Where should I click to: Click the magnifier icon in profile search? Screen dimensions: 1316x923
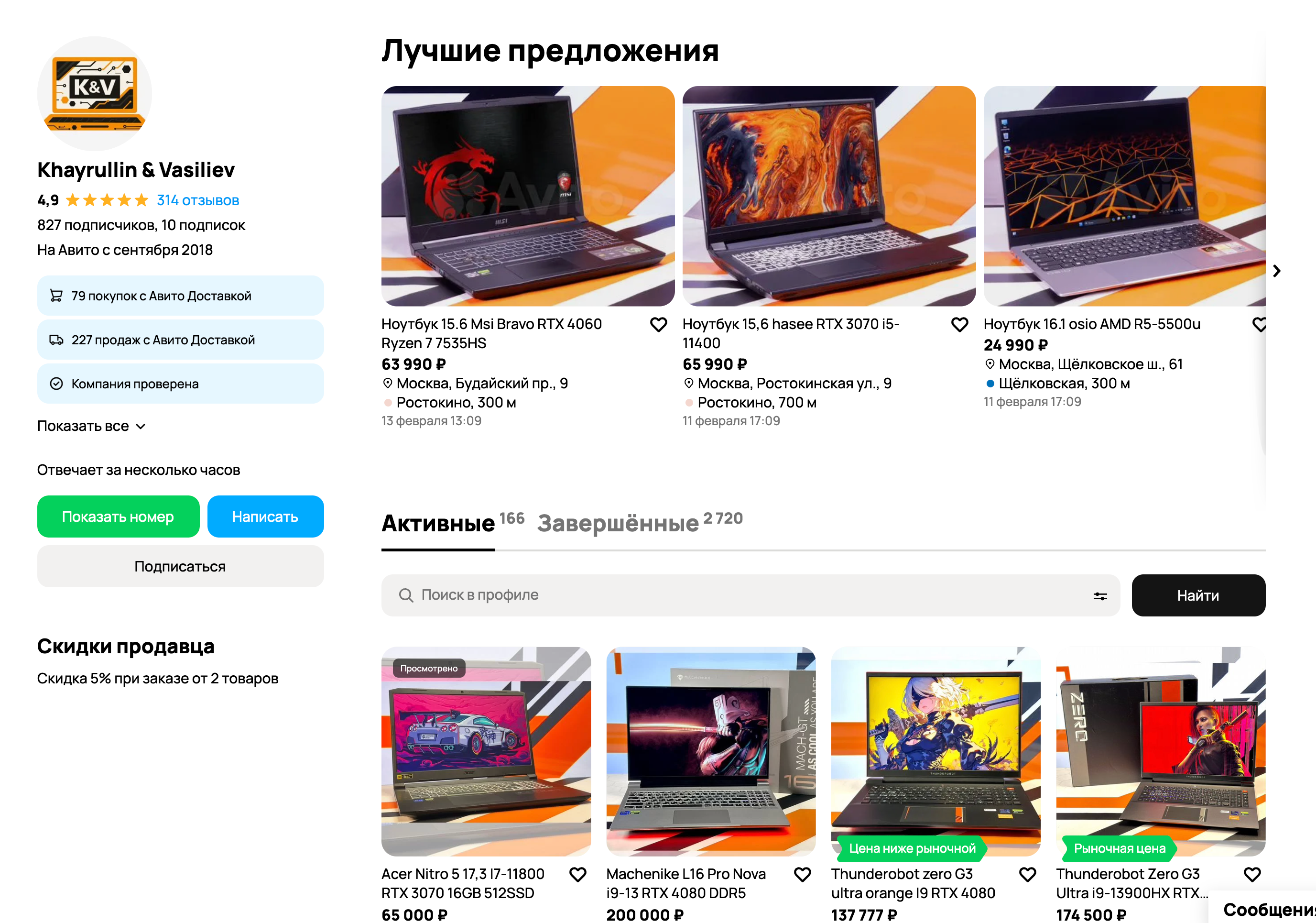(x=406, y=595)
